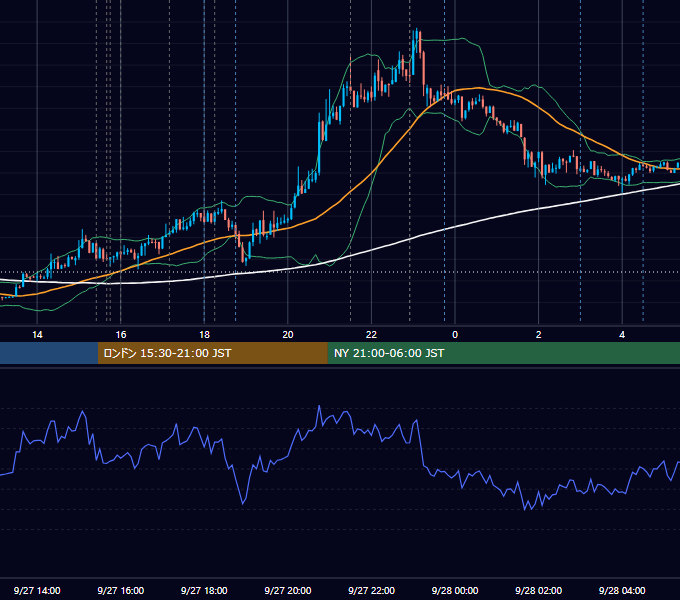Select the ロンドン 15:30-21:00 JST session bar

click(212, 353)
